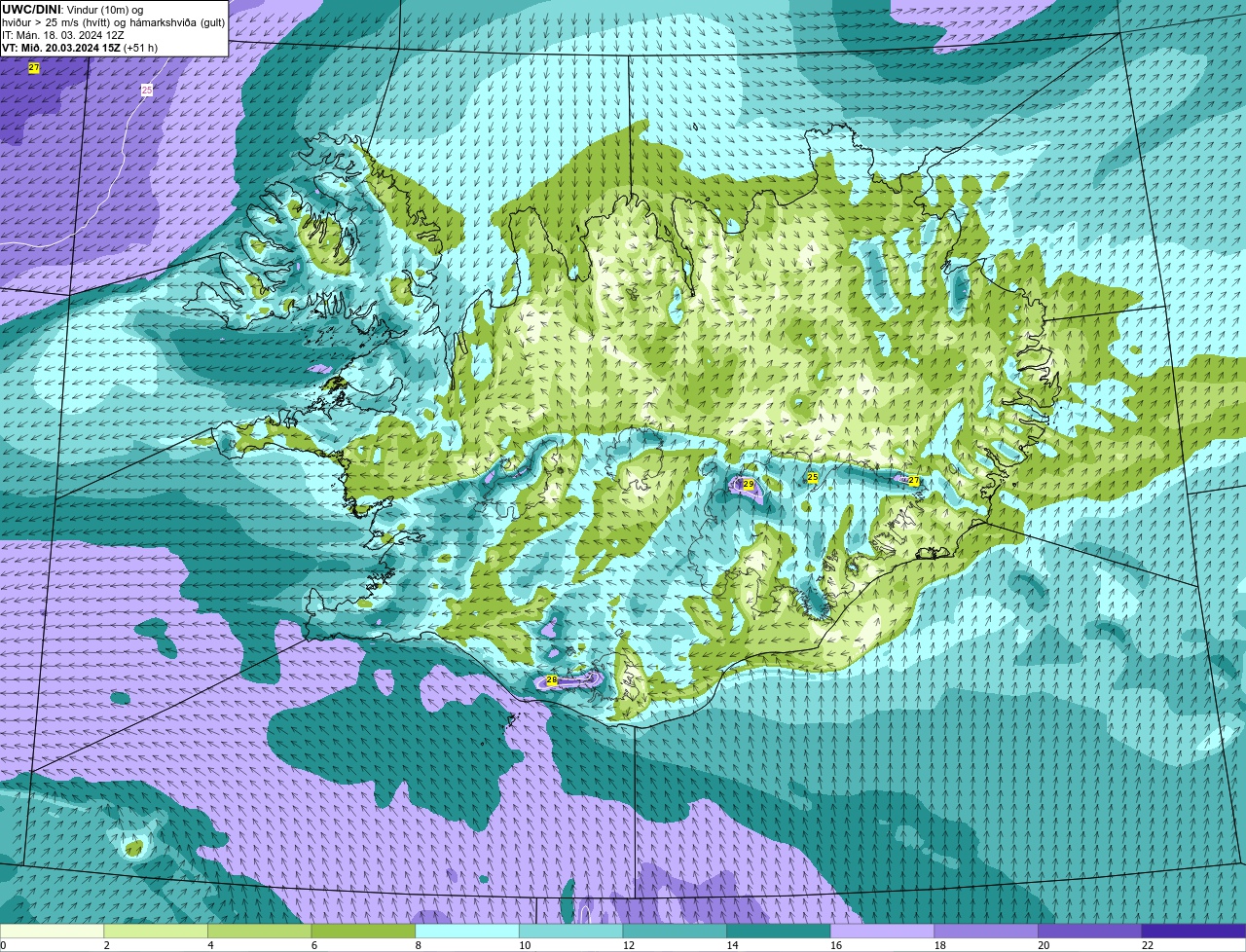This screenshot has height=952, width=1246.
Task: Click the legend scale value 16
Action: pyautogui.click(x=836, y=945)
